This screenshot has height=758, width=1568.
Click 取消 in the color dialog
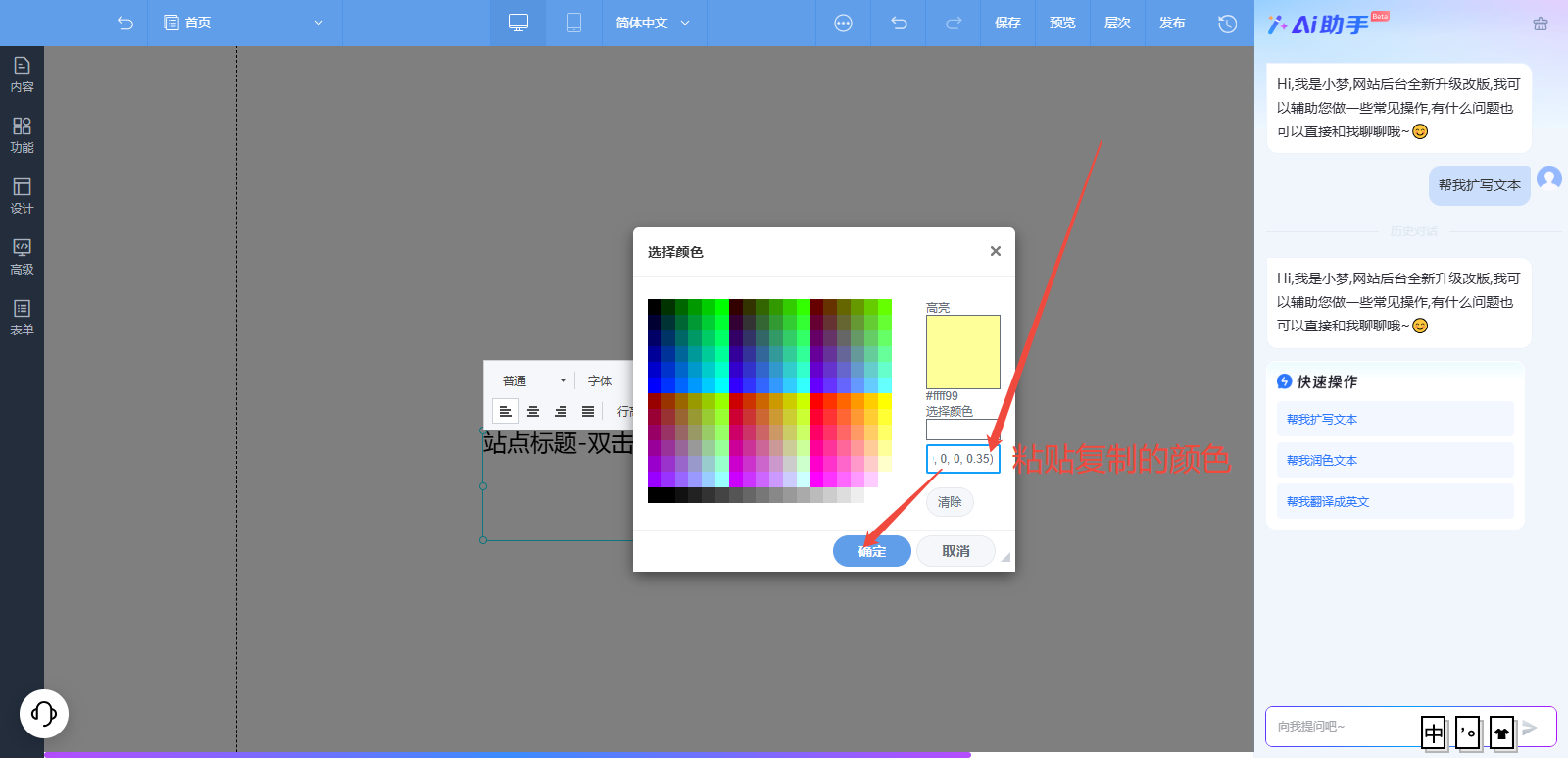pos(955,551)
